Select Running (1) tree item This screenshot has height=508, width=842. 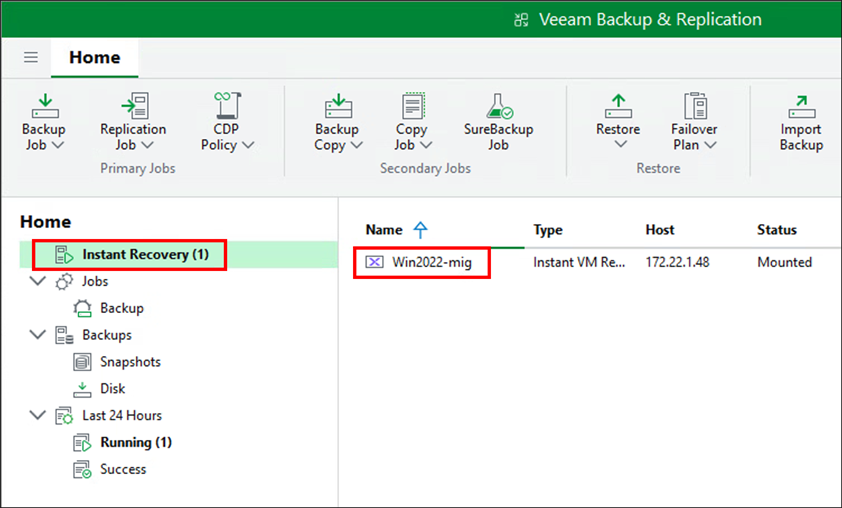[136, 442]
